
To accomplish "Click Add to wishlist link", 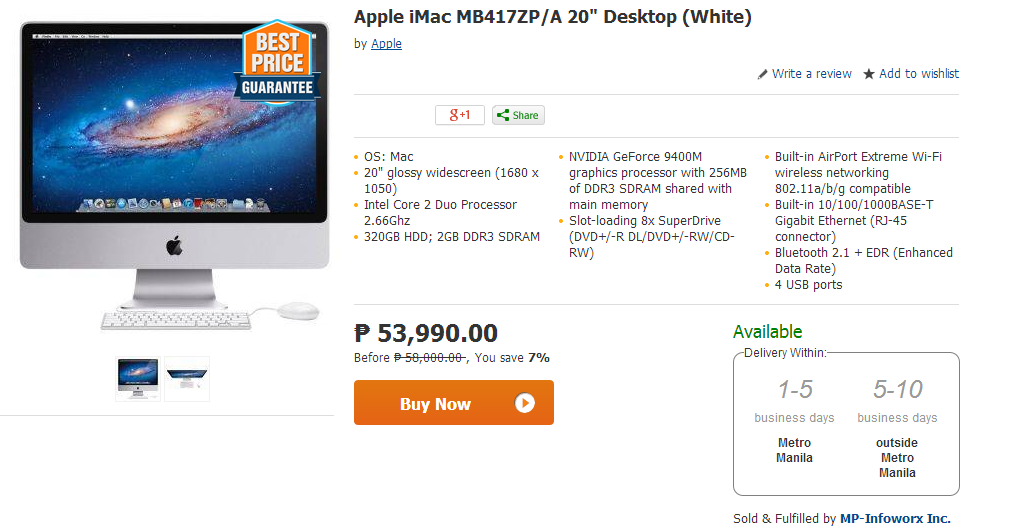I will [x=918, y=74].
